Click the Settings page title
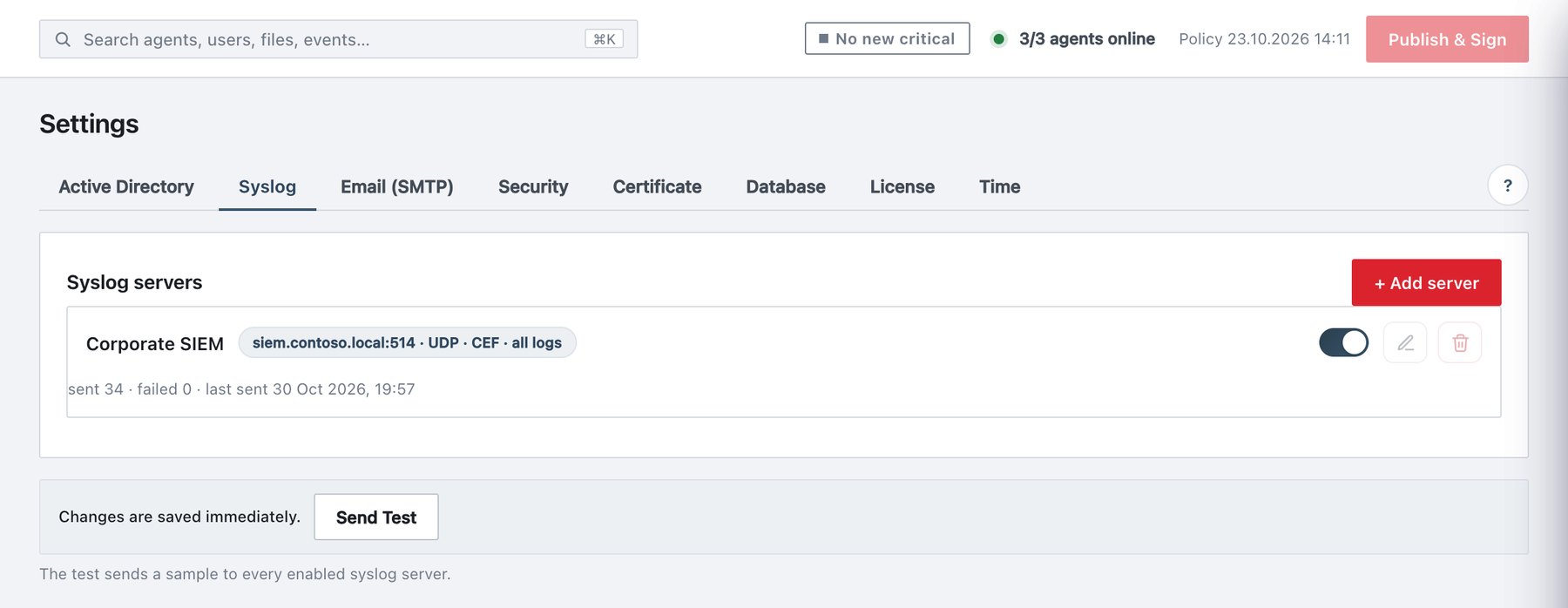1568x608 pixels. [x=89, y=124]
